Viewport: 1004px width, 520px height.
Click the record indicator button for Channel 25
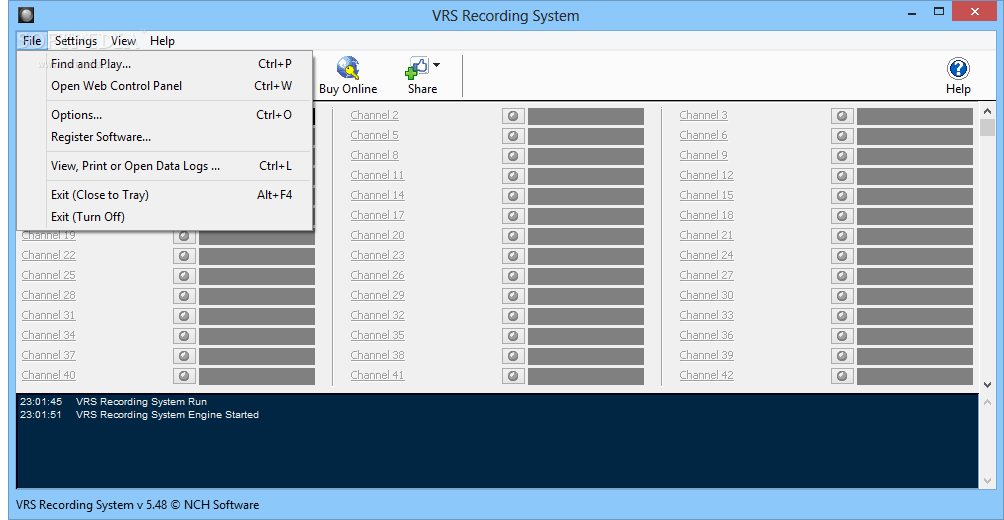click(x=184, y=275)
